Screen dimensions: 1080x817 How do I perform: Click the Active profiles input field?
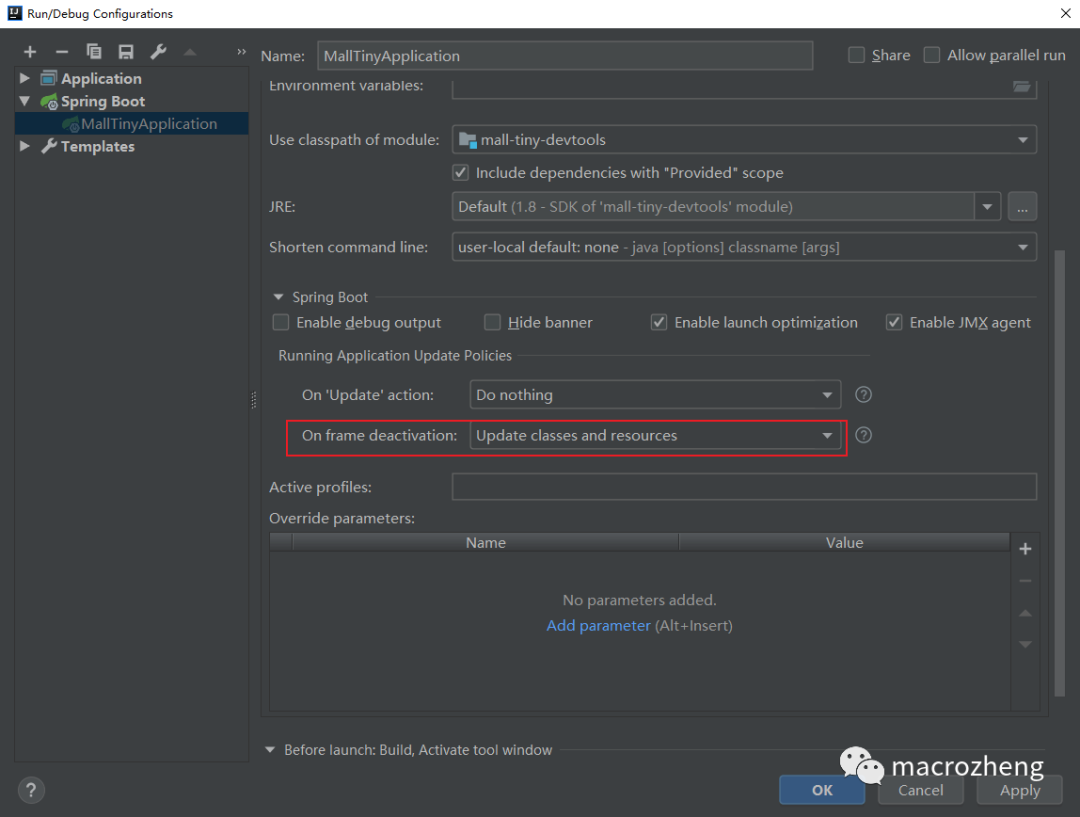(744, 487)
